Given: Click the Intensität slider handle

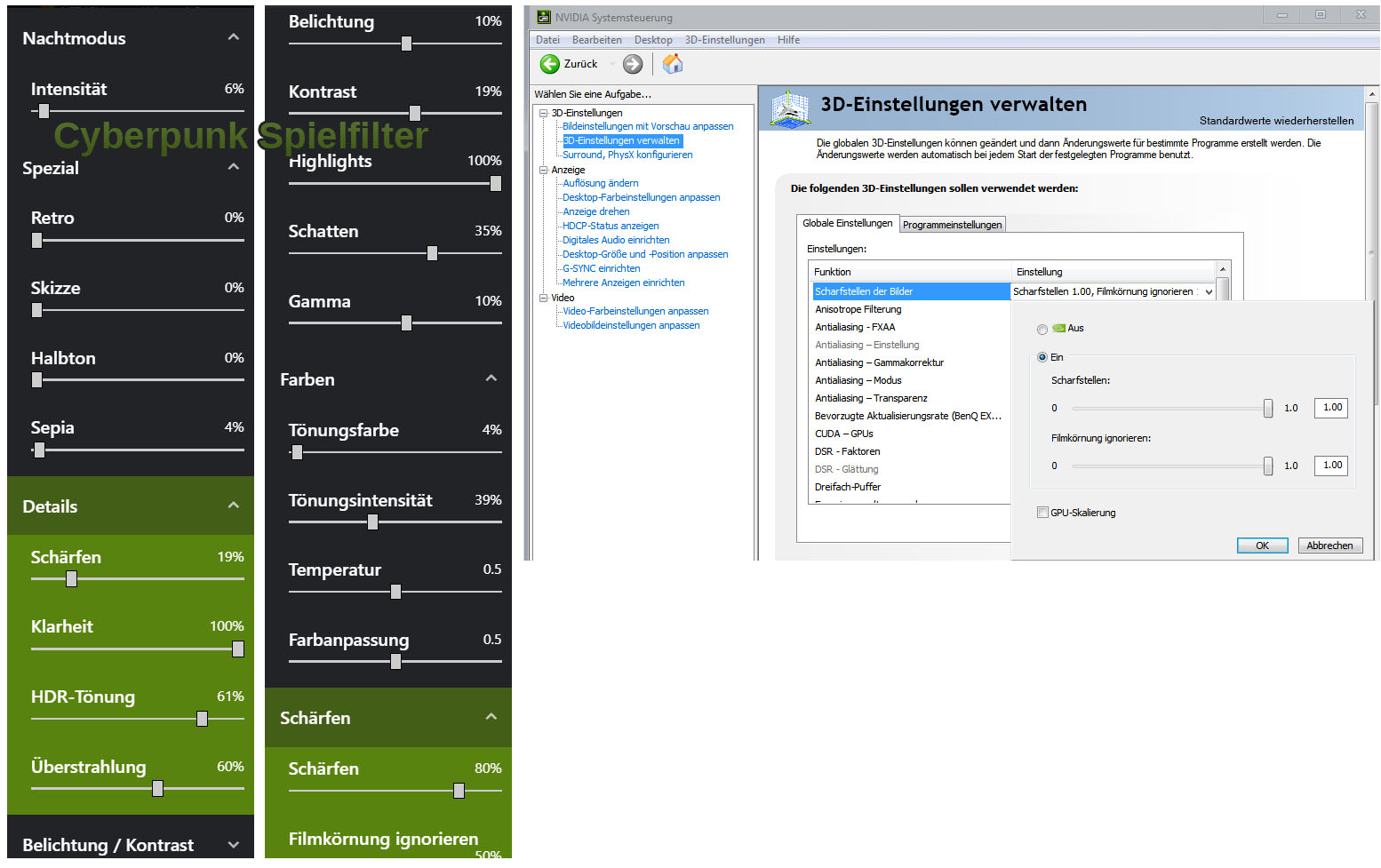Looking at the screenshot, I should (44, 111).
